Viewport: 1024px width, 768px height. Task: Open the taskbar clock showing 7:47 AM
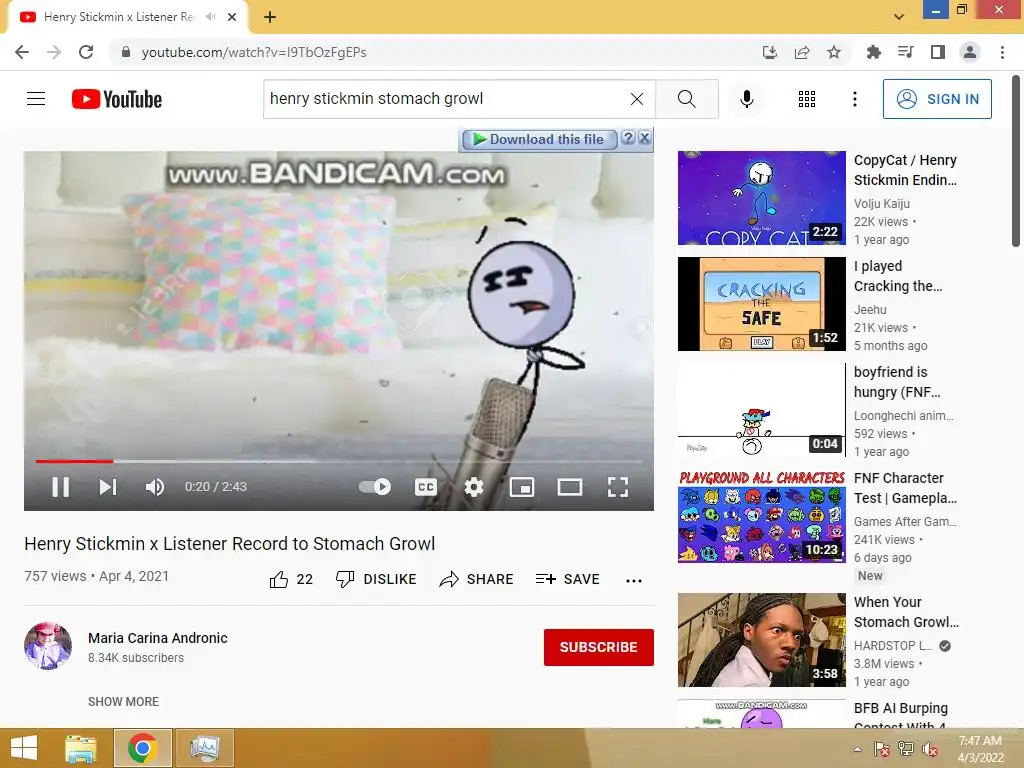(980, 749)
